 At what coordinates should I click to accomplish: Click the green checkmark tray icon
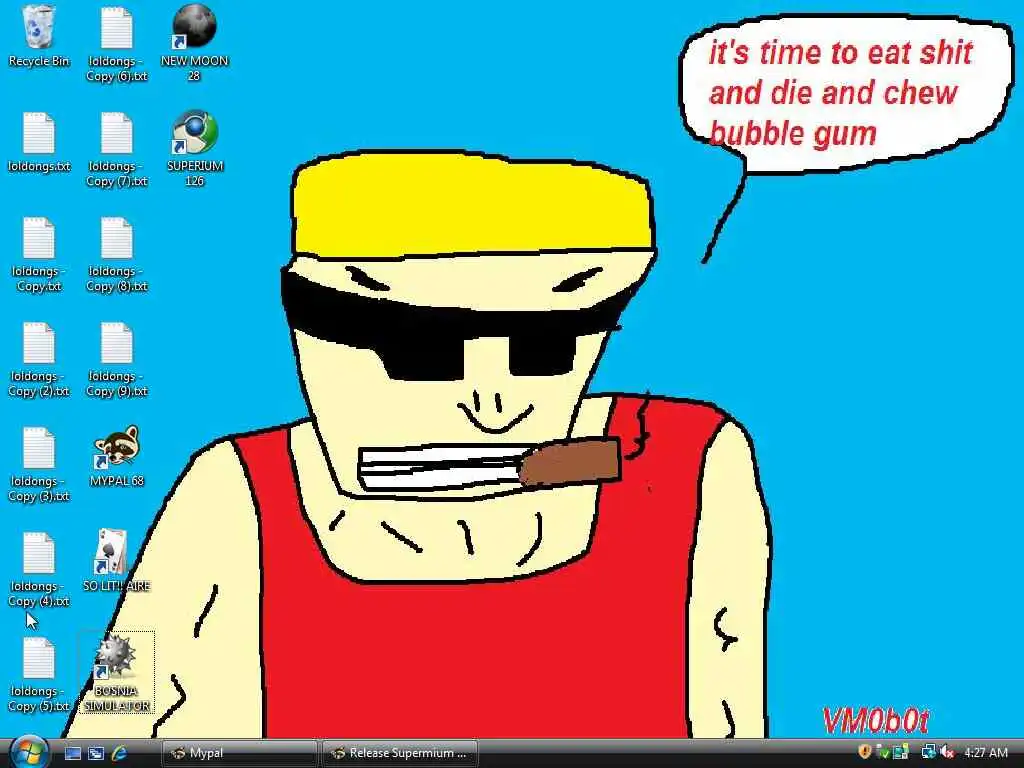[882, 752]
